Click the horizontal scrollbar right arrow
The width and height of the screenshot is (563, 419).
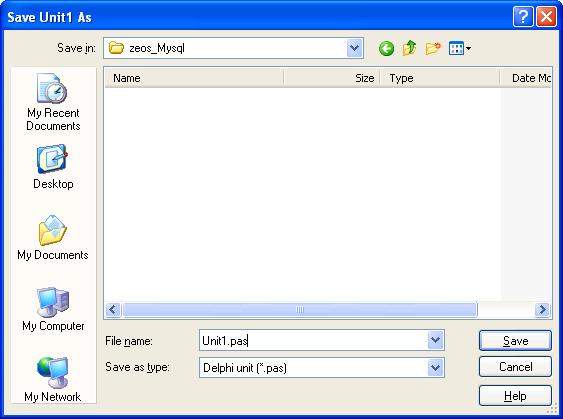coord(542,309)
